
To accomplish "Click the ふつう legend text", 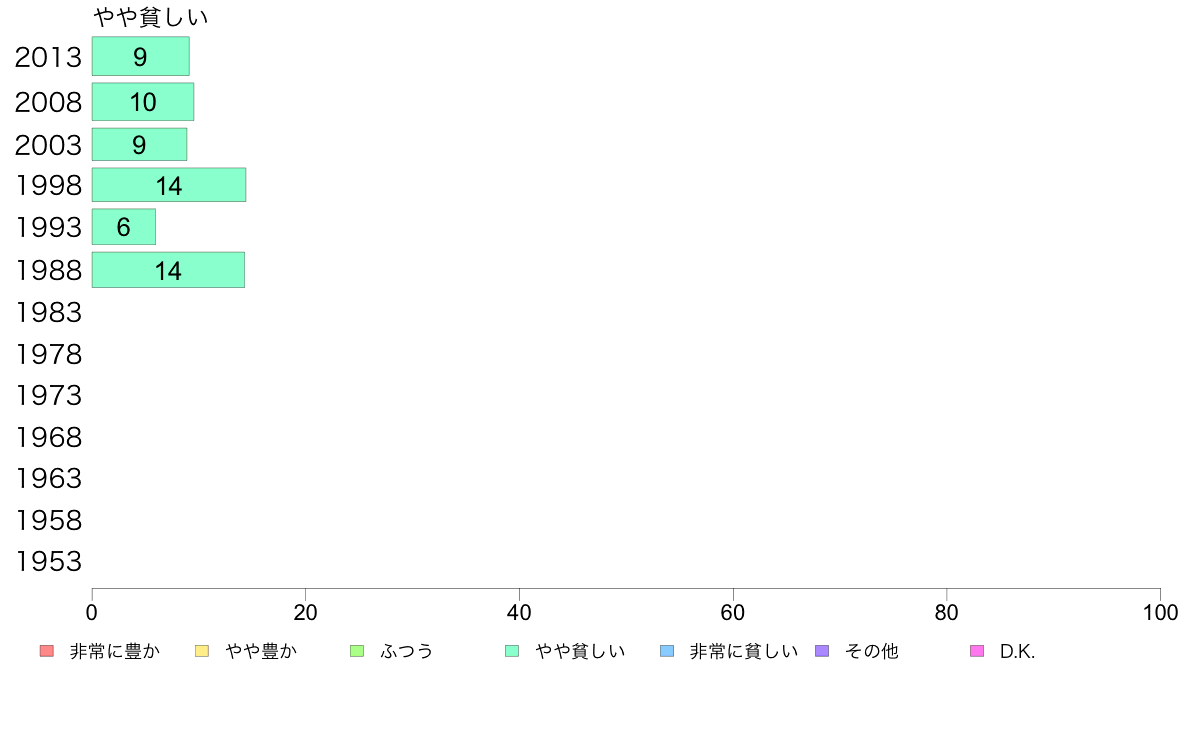I will point(406,651).
